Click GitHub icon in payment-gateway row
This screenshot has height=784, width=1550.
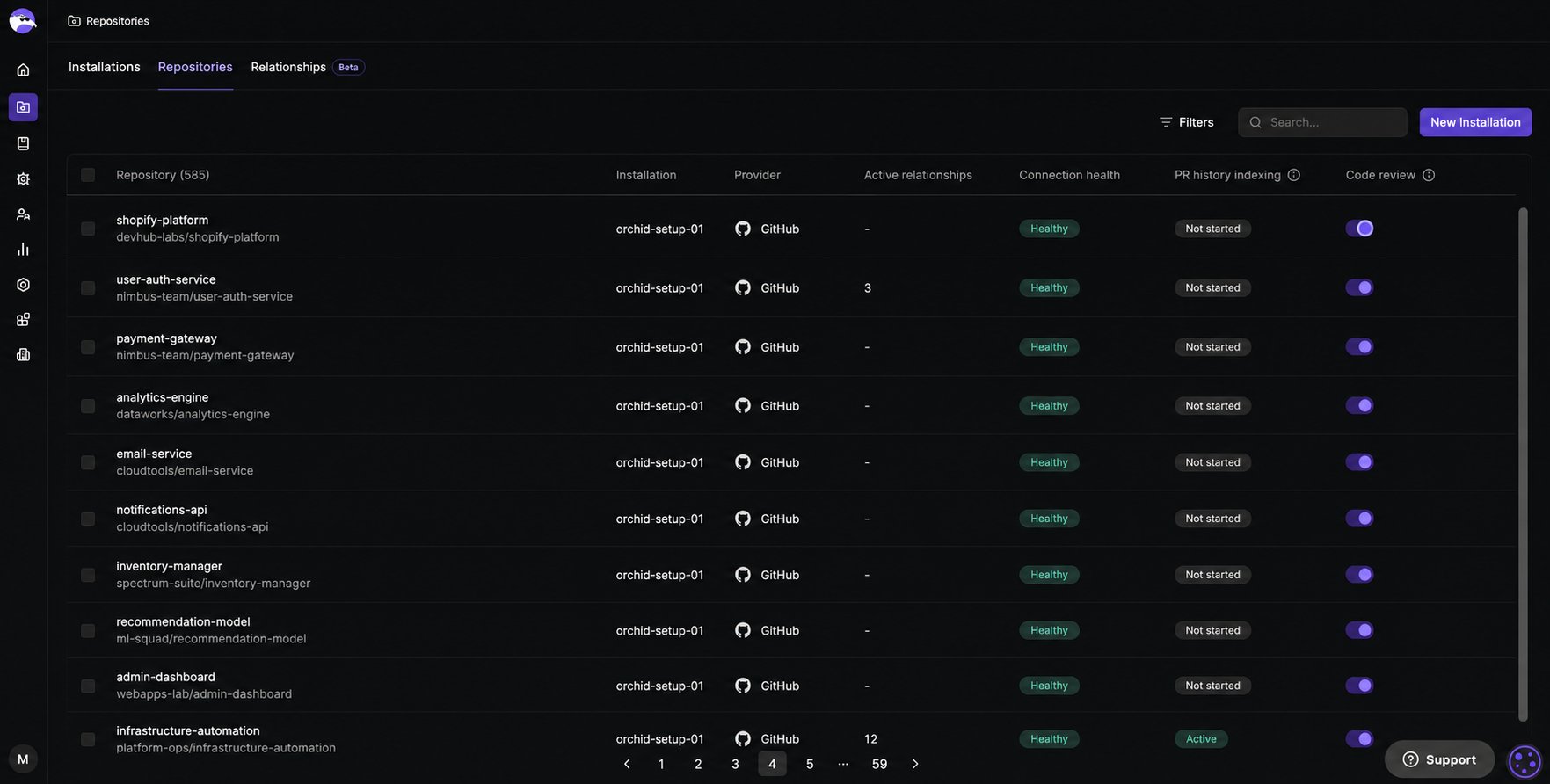[743, 347]
